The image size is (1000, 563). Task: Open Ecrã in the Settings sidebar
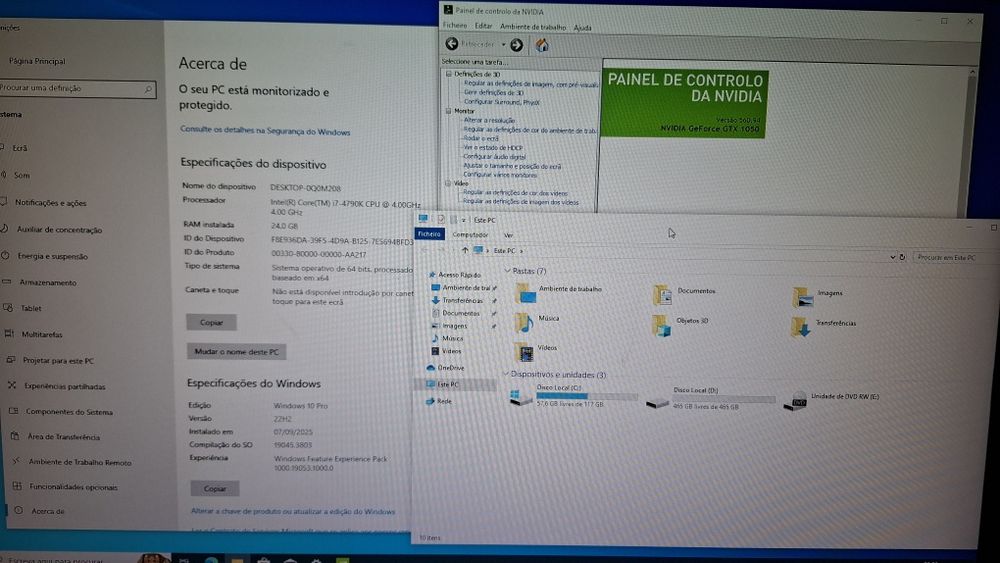pyautogui.click(x=20, y=148)
